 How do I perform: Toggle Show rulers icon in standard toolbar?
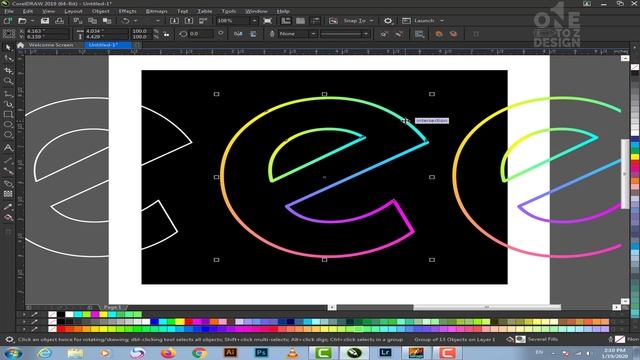tap(286, 20)
